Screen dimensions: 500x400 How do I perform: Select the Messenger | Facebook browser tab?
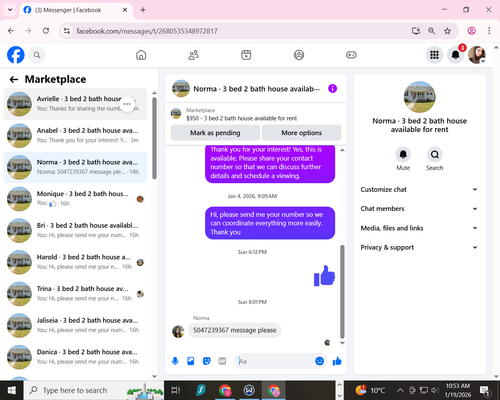tap(76, 10)
